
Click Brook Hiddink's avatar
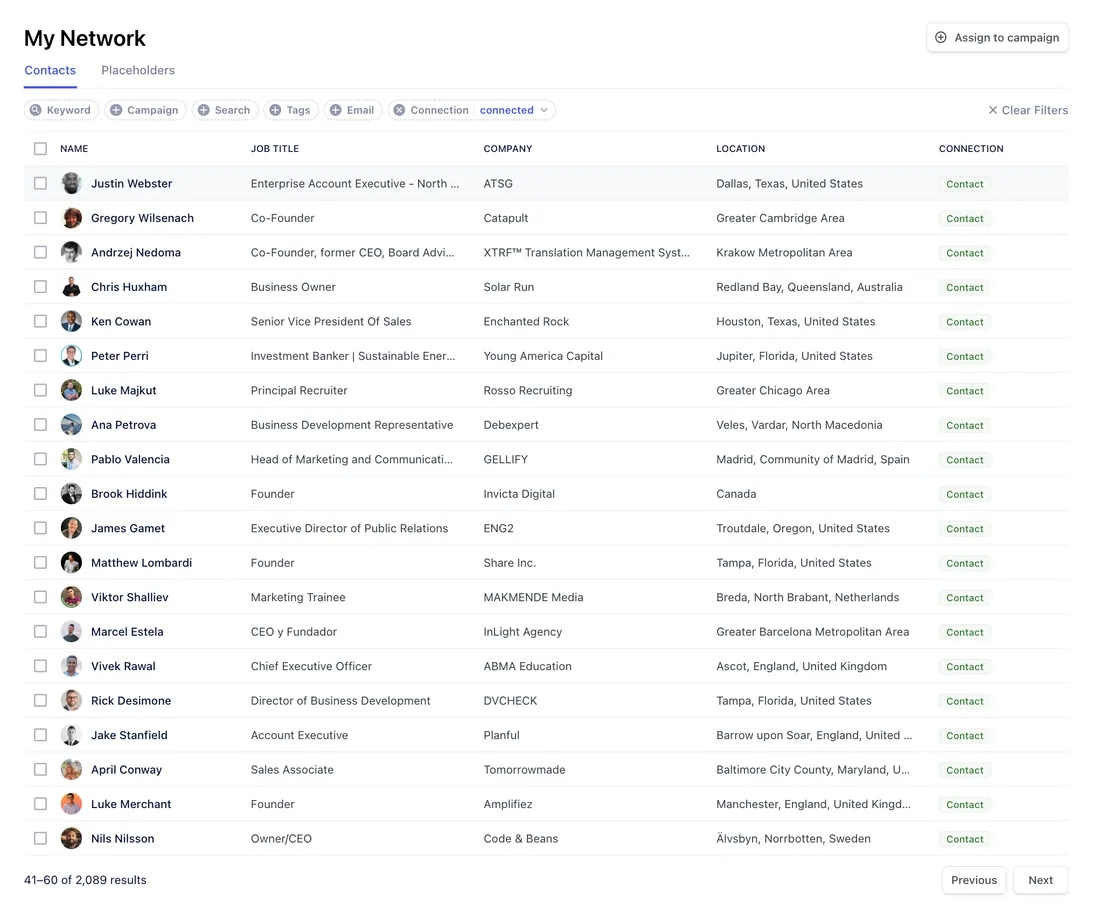coord(71,493)
